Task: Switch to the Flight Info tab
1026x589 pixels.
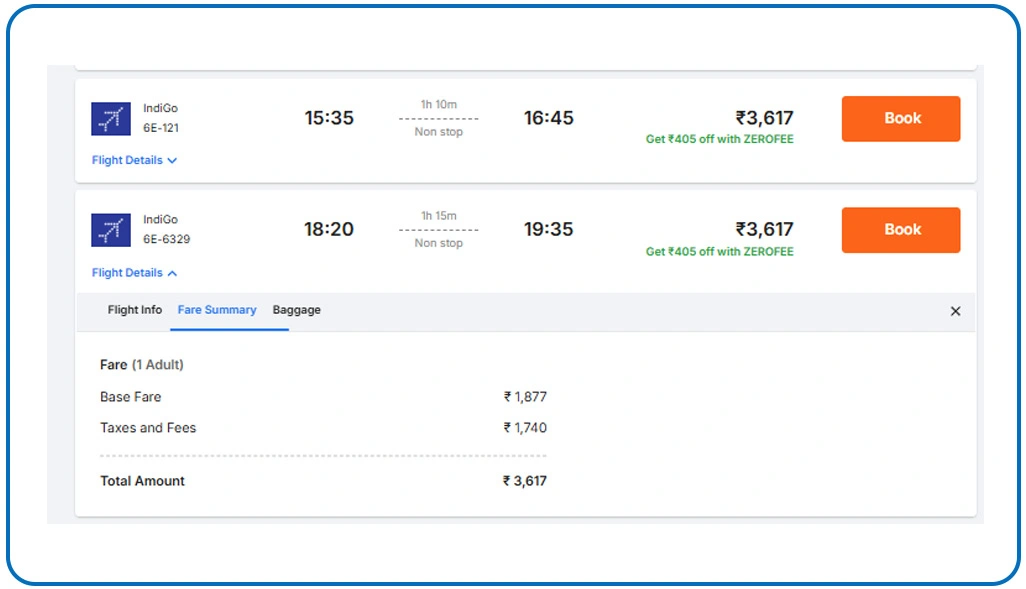Action: (x=134, y=310)
